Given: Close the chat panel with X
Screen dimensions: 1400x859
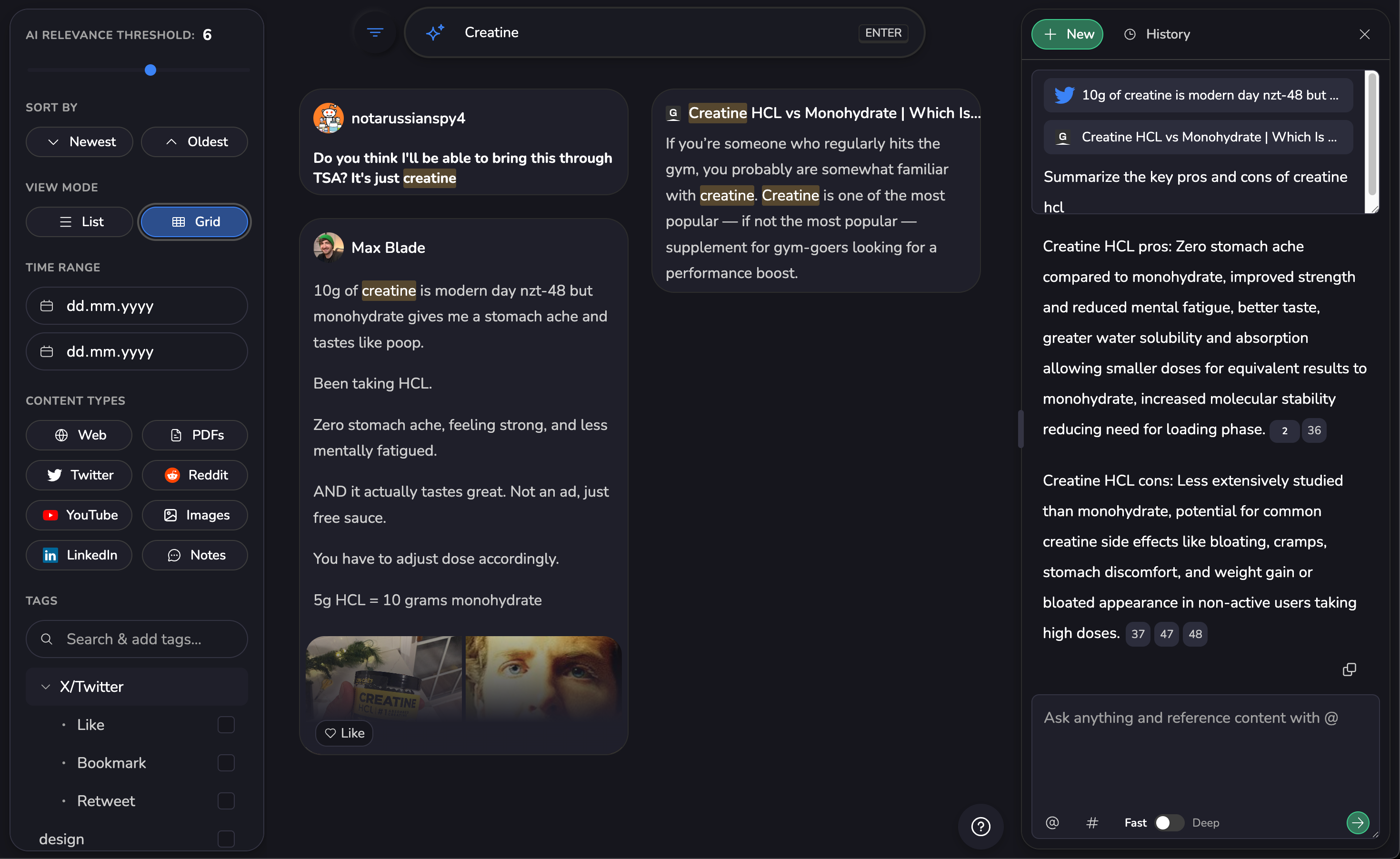Looking at the screenshot, I should (1364, 34).
